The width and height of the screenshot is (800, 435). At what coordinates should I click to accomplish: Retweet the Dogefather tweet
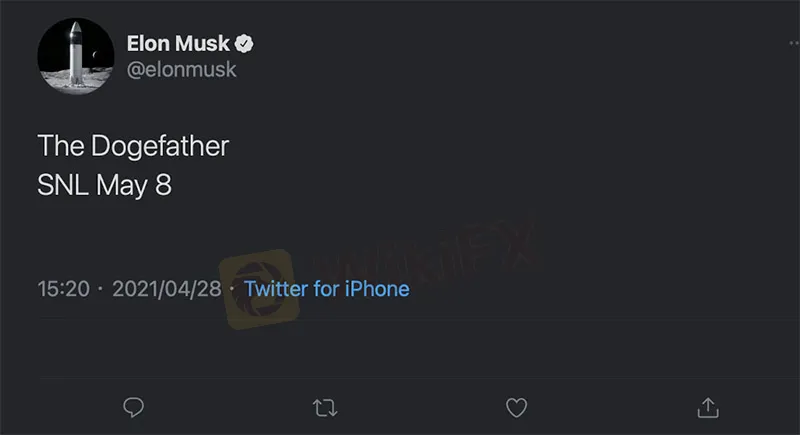pyautogui.click(x=325, y=407)
